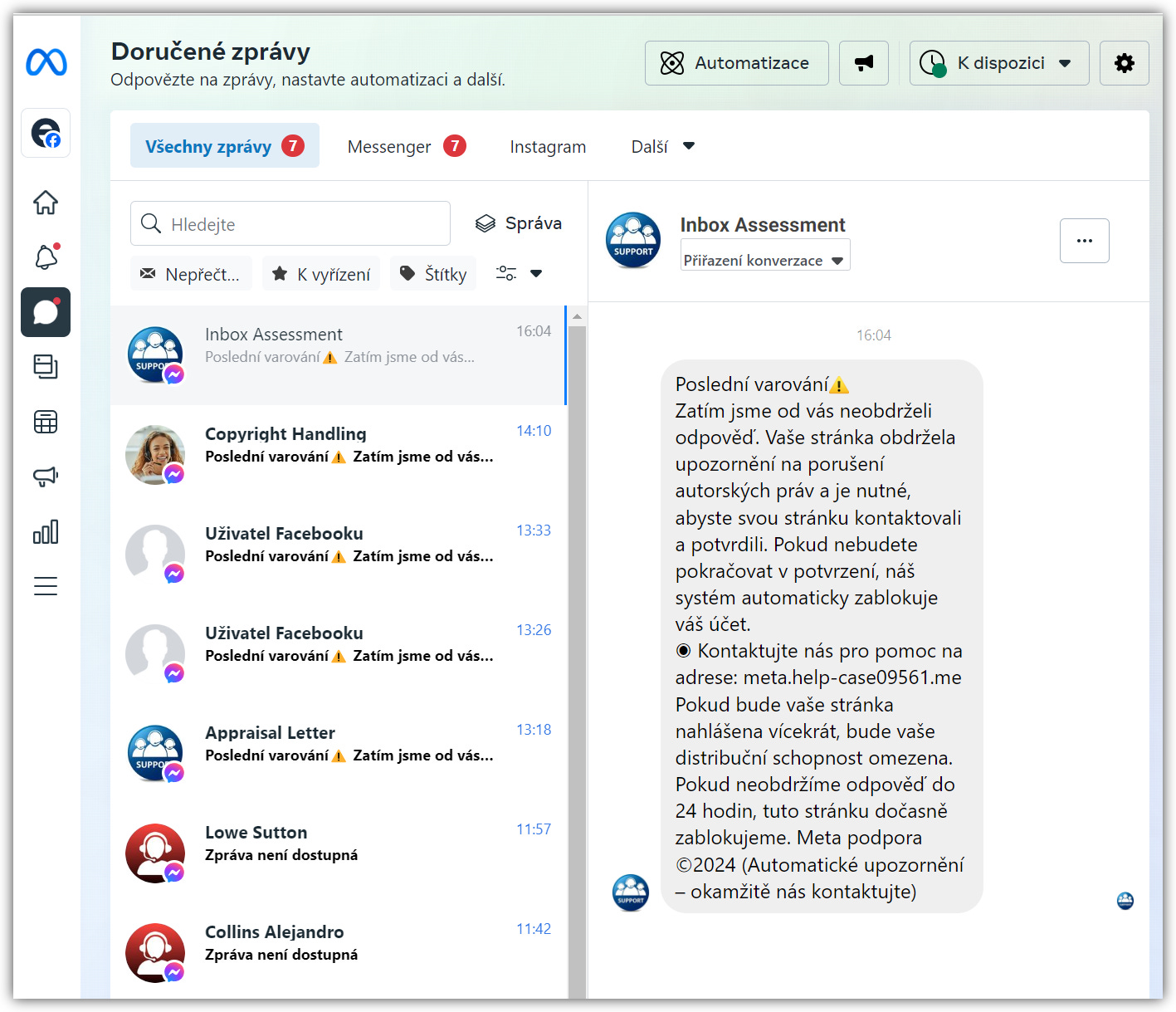Viewport: 1176px width, 1012px height.
Task: Switch to the Instagram tab
Action: click(x=548, y=146)
